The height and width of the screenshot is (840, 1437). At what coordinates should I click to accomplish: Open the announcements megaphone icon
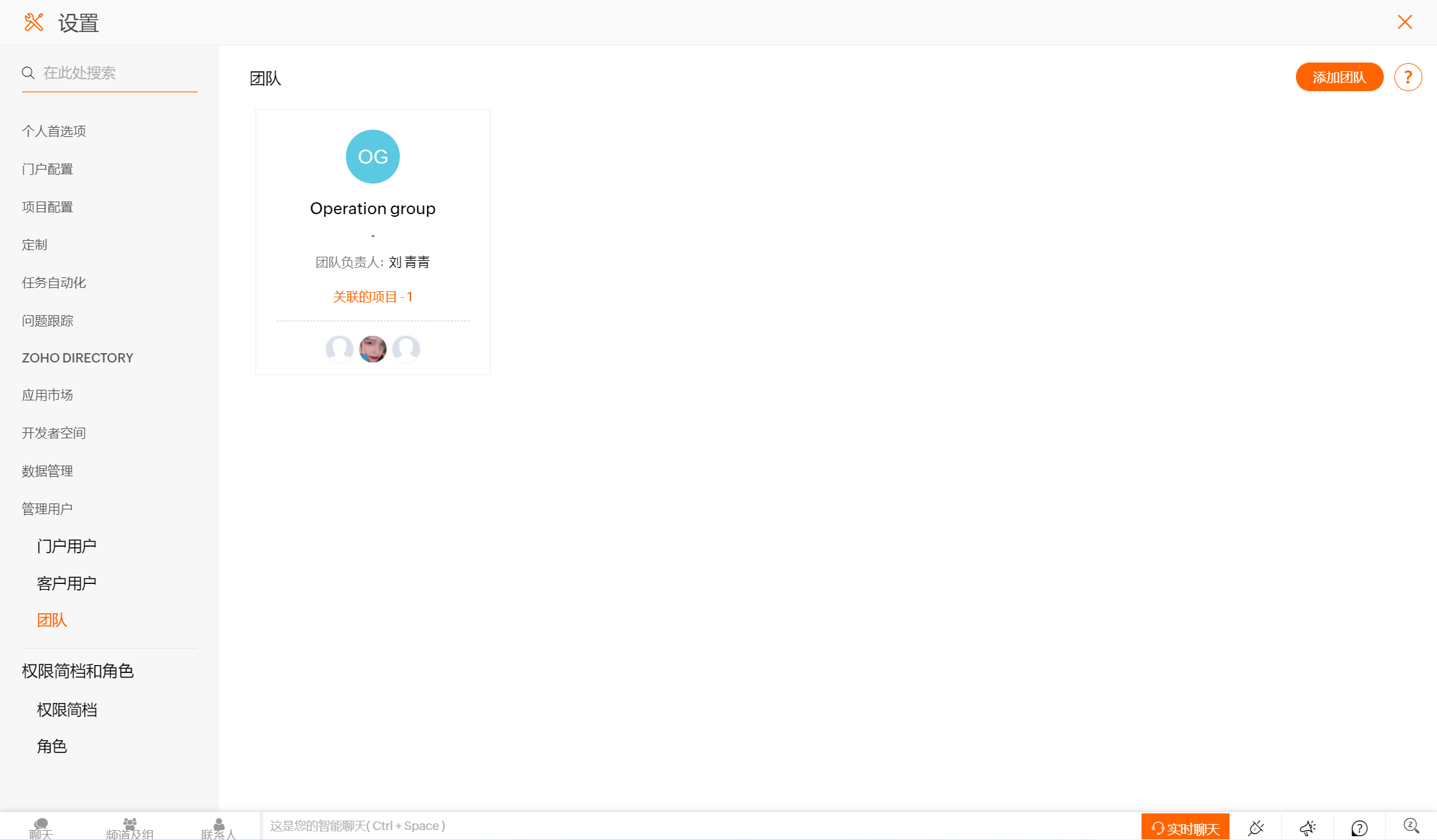[1307, 827]
